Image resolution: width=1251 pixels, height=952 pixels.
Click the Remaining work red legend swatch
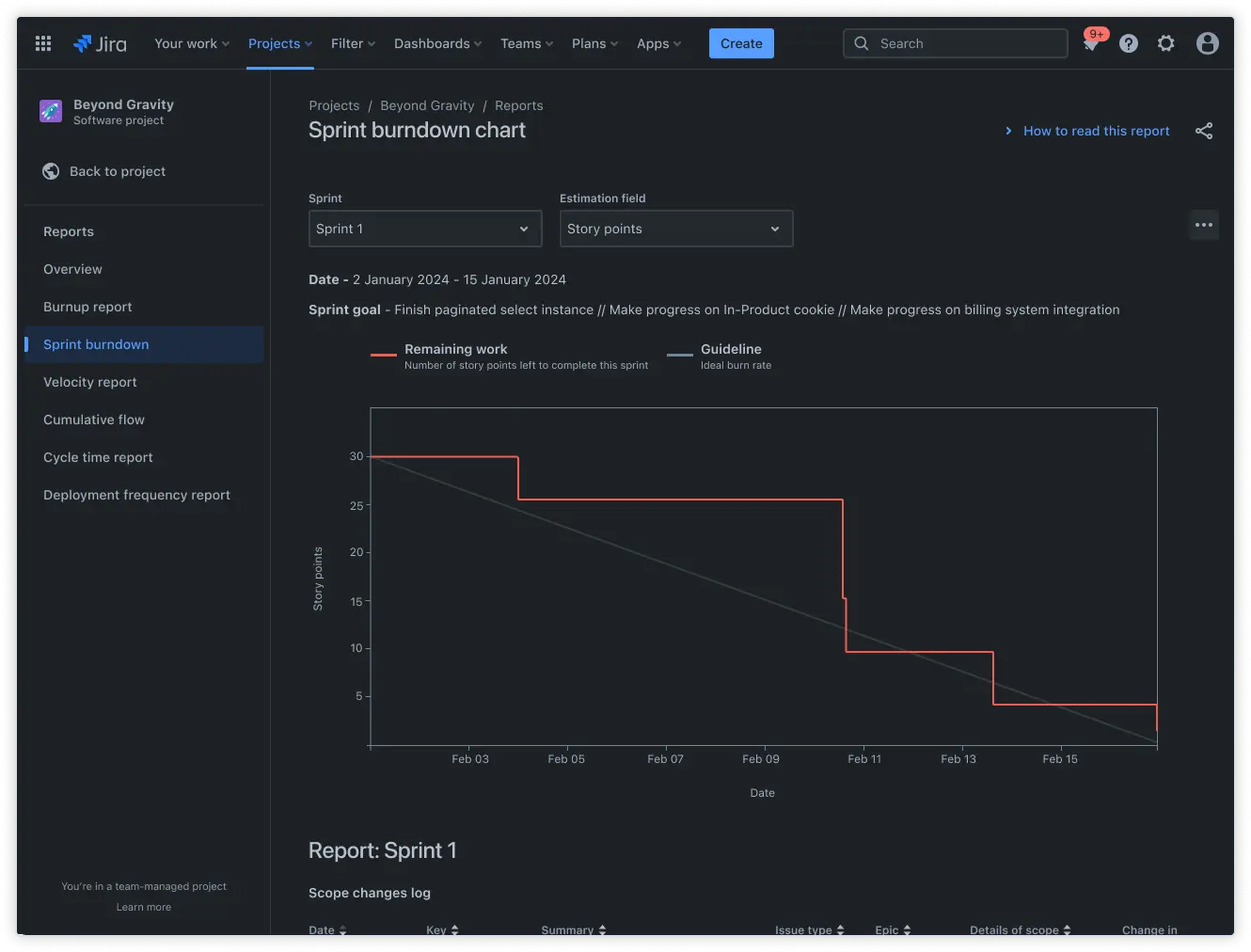(384, 355)
